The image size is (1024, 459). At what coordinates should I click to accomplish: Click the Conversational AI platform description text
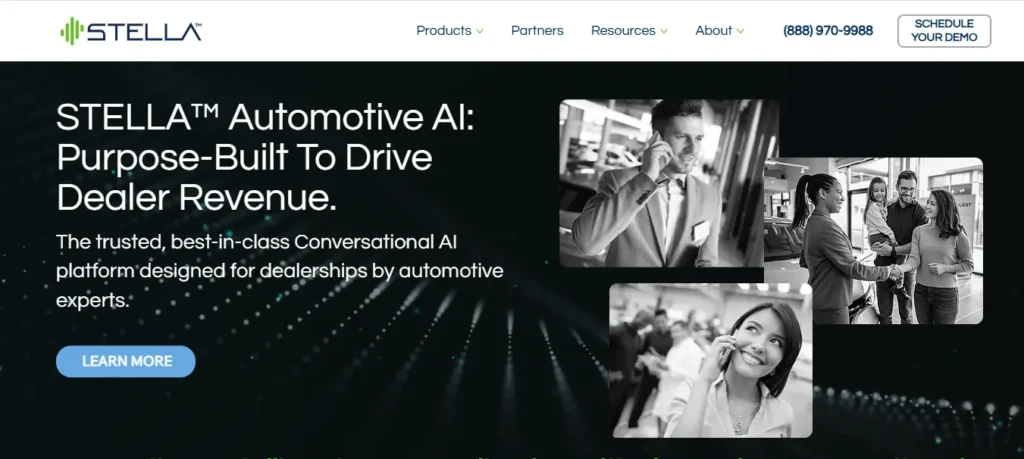click(280, 271)
